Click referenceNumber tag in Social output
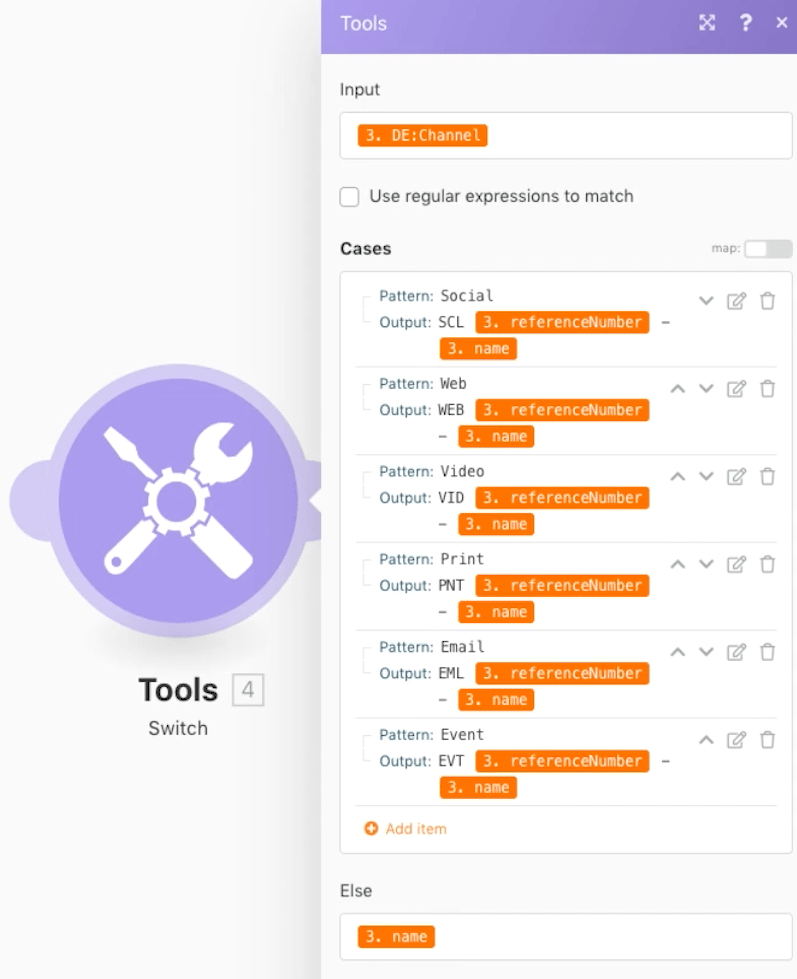The height and width of the screenshot is (979, 797). coord(562,322)
